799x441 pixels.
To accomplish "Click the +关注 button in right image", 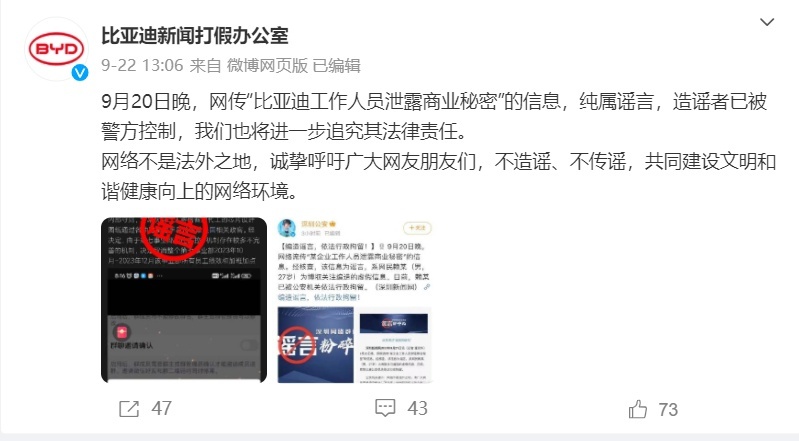I will [x=417, y=228].
